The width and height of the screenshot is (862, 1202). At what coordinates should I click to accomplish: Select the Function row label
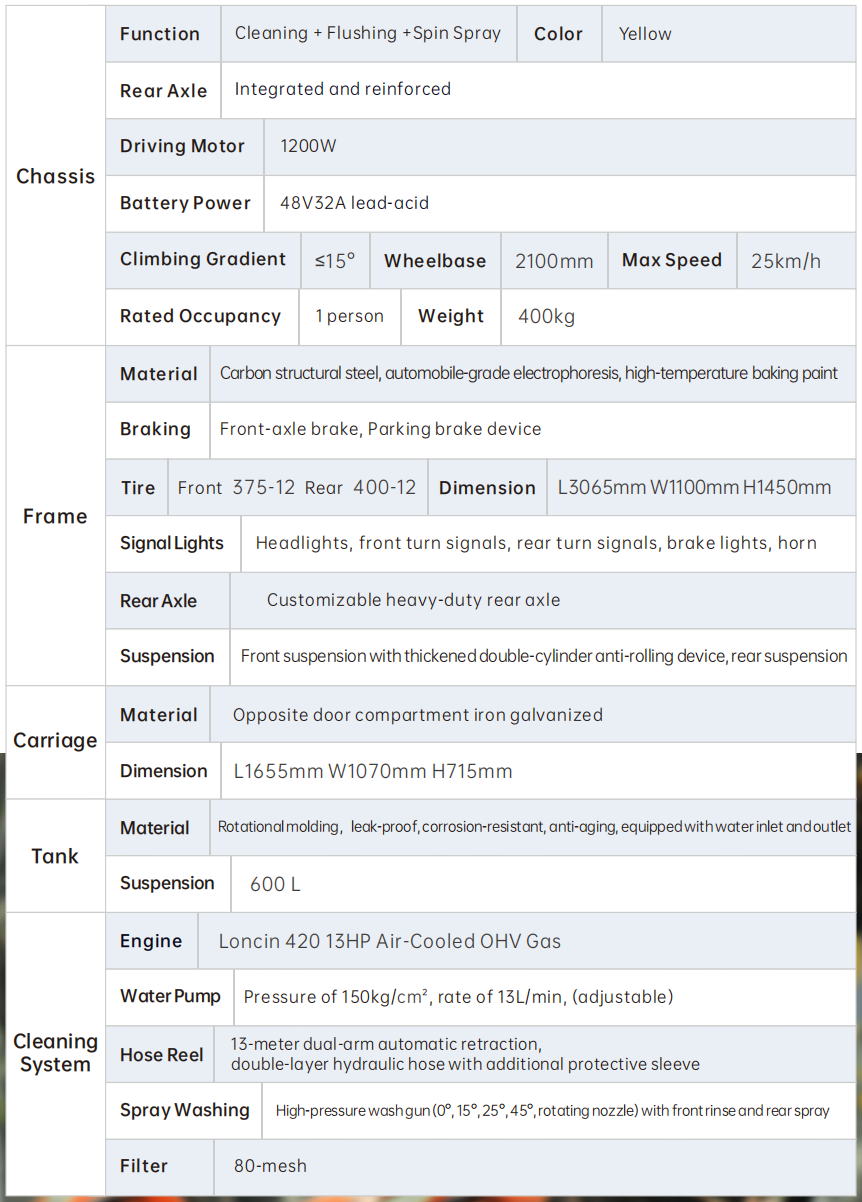[160, 34]
